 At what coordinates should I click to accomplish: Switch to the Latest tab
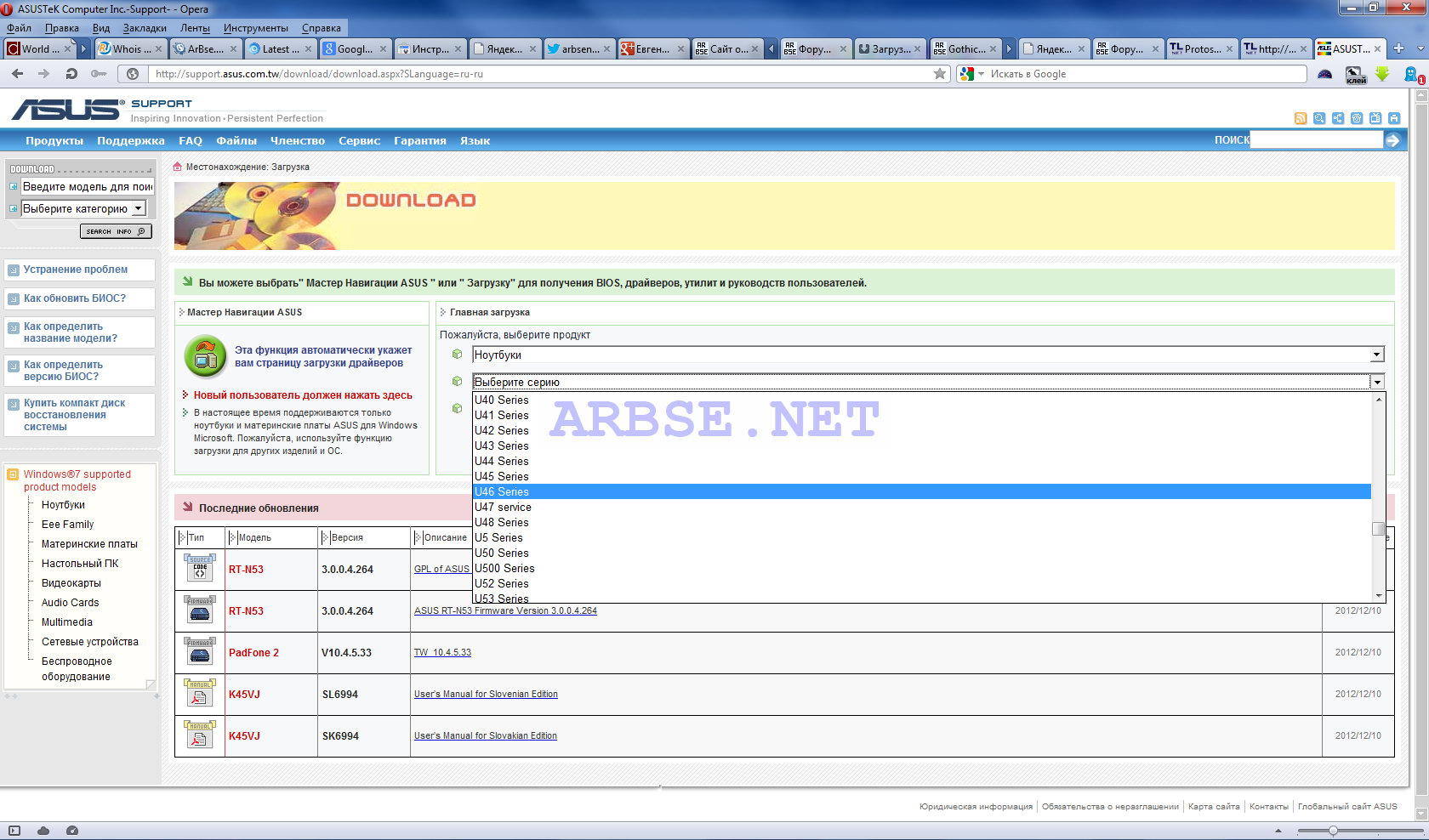tap(280, 48)
